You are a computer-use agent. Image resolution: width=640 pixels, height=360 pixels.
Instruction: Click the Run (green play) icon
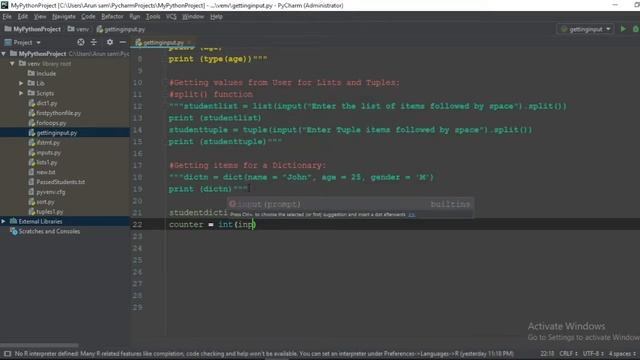point(623,29)
